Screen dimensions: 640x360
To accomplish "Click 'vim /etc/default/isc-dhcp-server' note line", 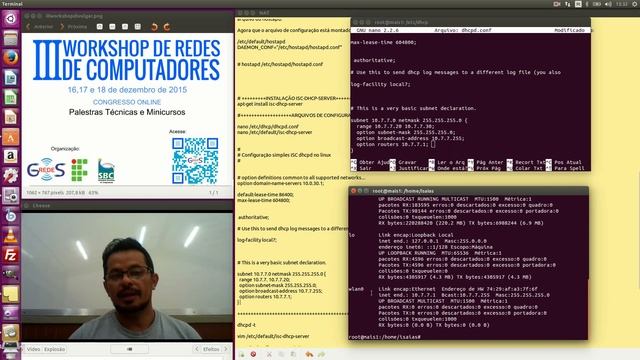I will click(273, 336).
